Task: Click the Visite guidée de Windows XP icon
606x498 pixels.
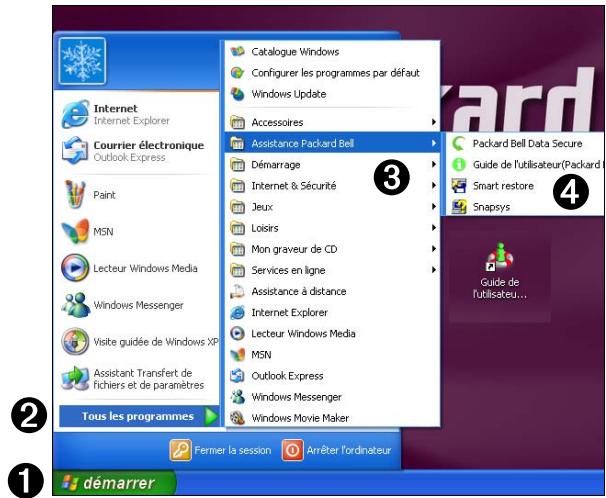Action: coord(75,342)
